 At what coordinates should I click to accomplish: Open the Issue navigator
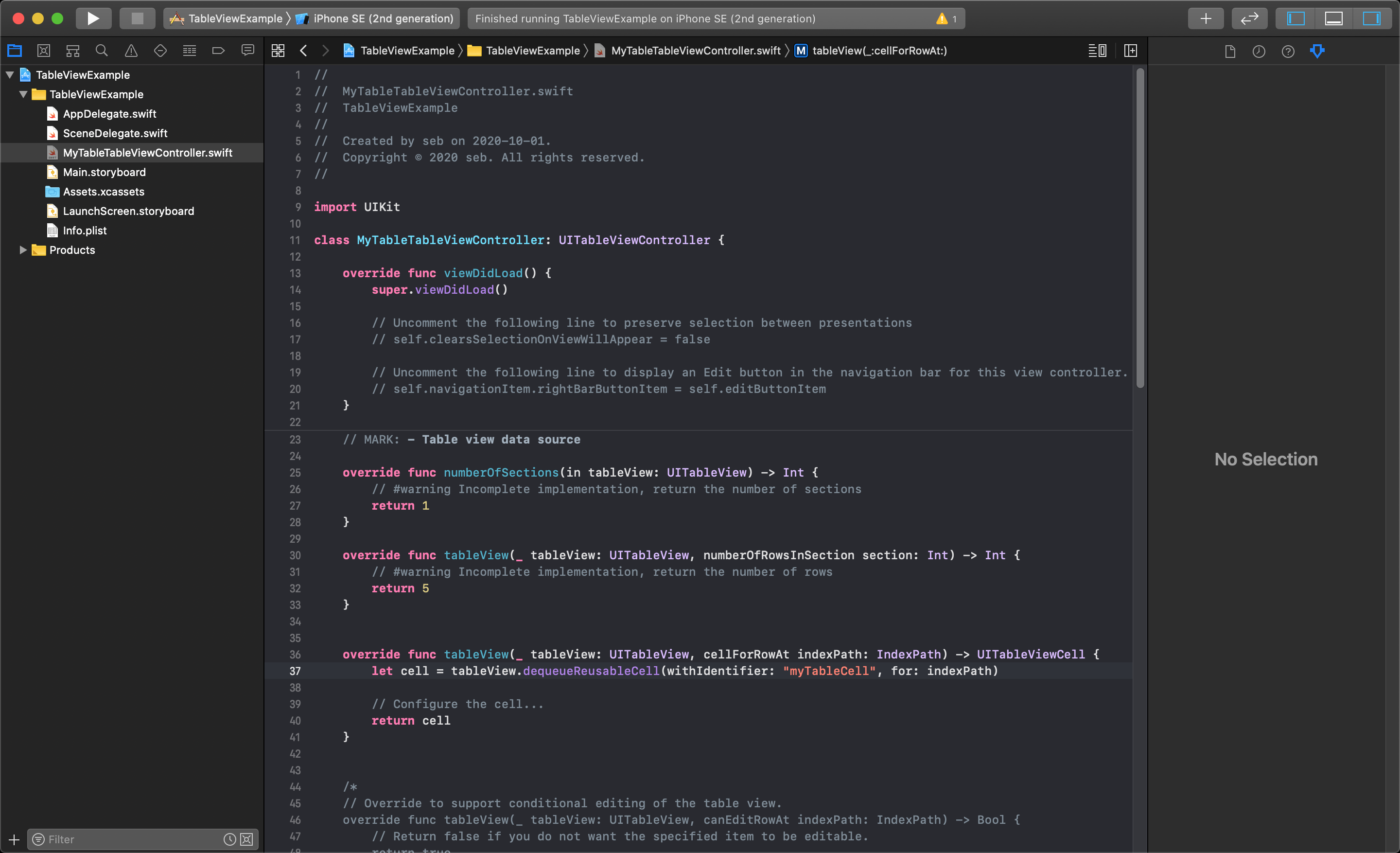pyautogui.click(x=131, y=51)
